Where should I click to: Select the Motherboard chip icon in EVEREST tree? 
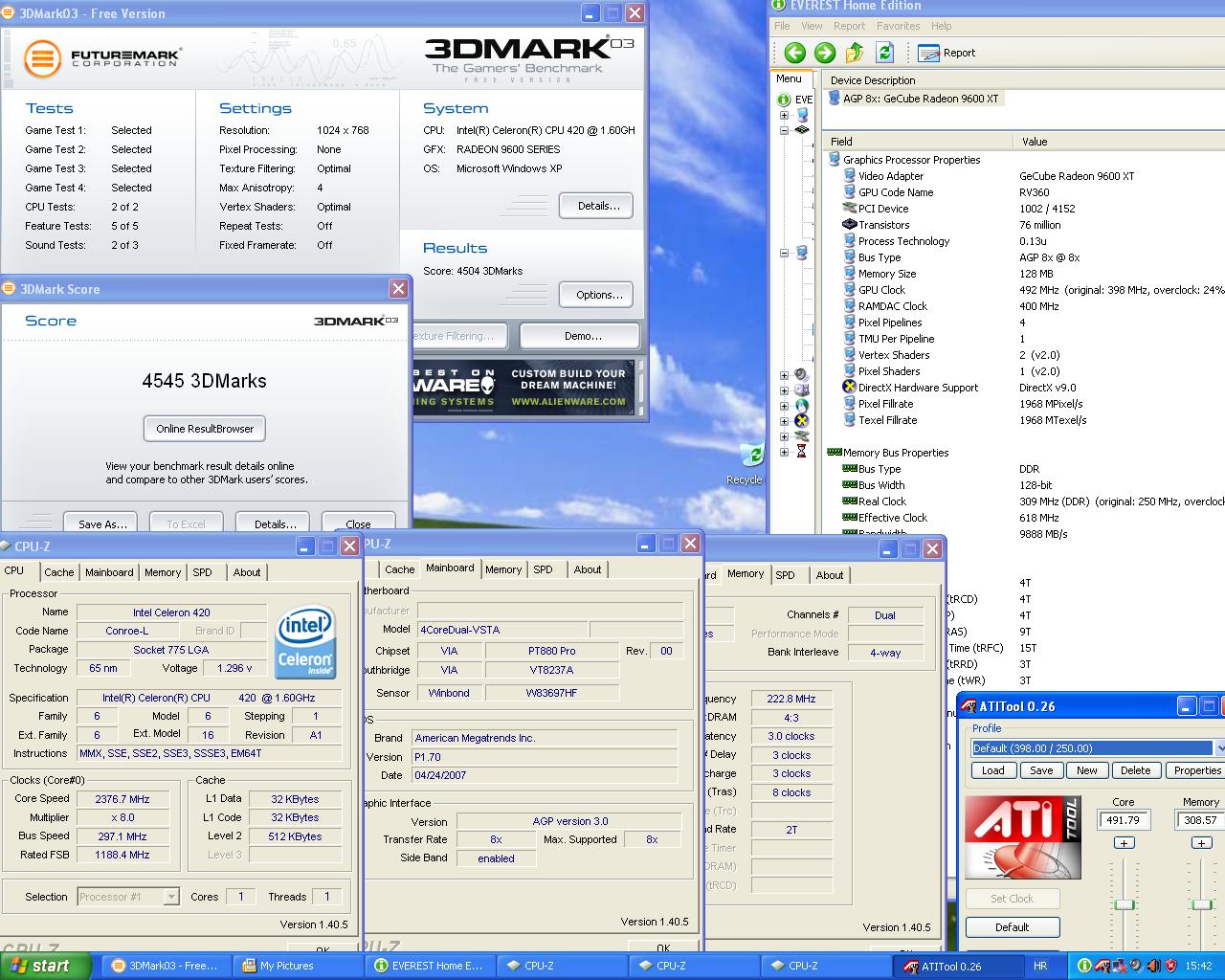click(x=802, y=130)
